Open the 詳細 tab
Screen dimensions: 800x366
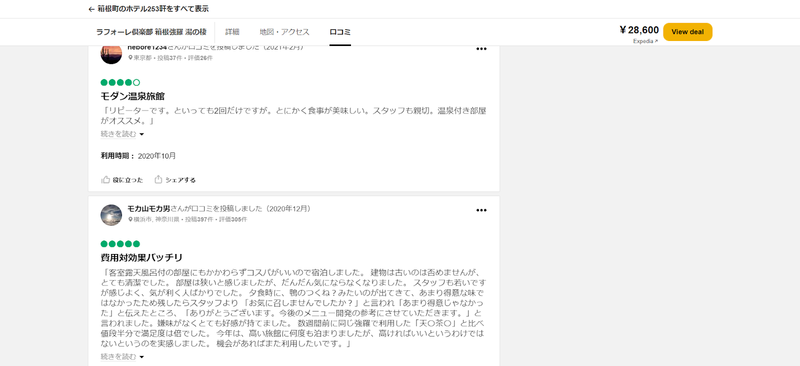pyautogui.click(x=232, y=32)
